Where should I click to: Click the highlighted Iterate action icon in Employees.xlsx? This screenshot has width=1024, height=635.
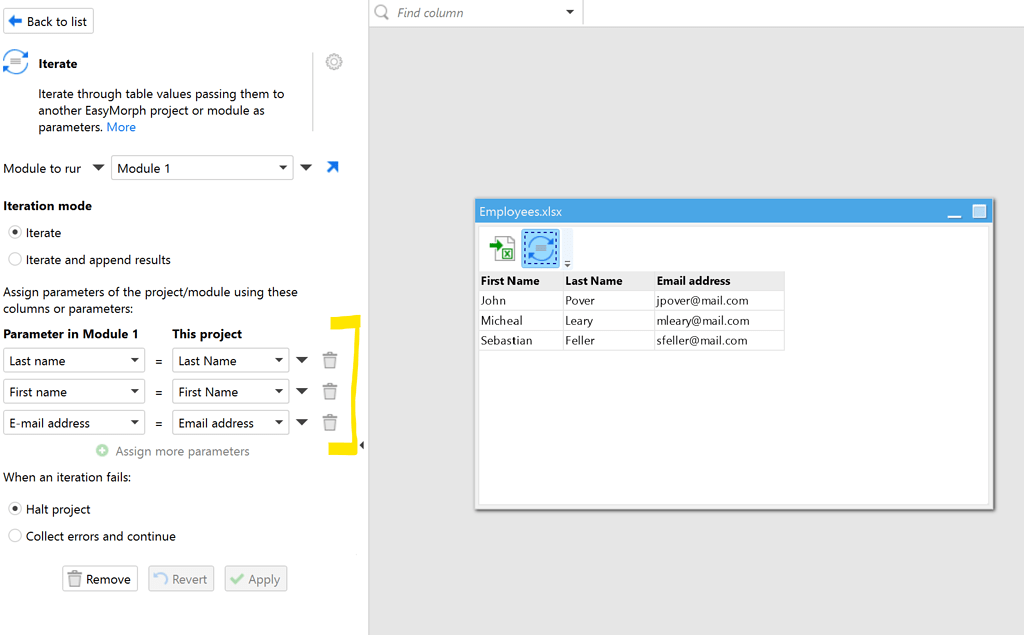[539, 247]
